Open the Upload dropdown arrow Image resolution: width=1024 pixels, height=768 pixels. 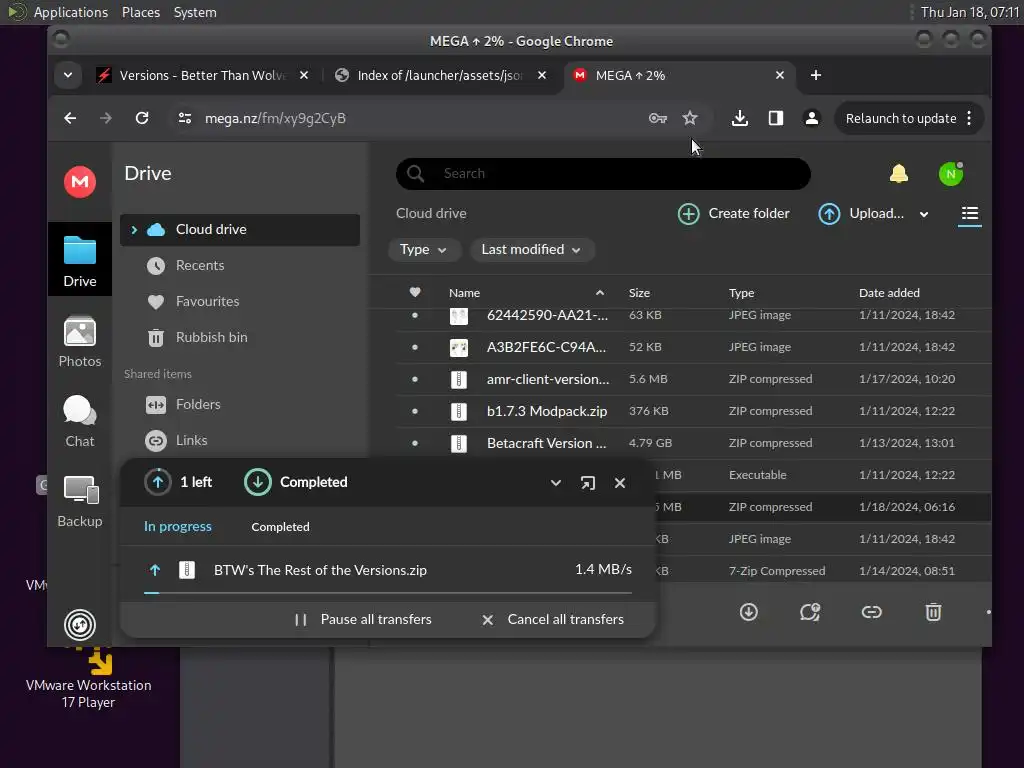pyautogui.click(x=923, y=214)
